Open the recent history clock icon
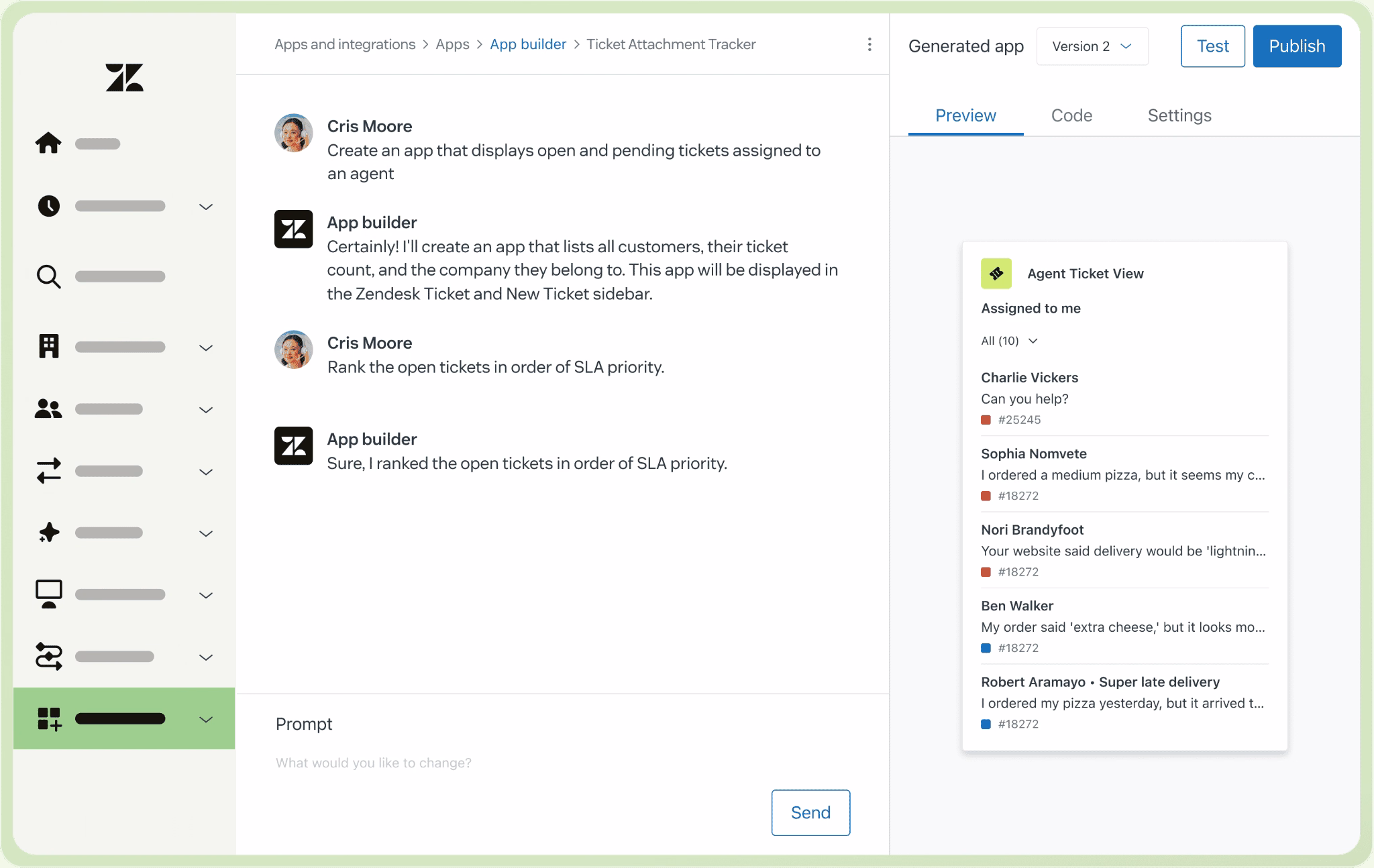The height and width of the screenshot is (868, 1374). tap(48, 206)
